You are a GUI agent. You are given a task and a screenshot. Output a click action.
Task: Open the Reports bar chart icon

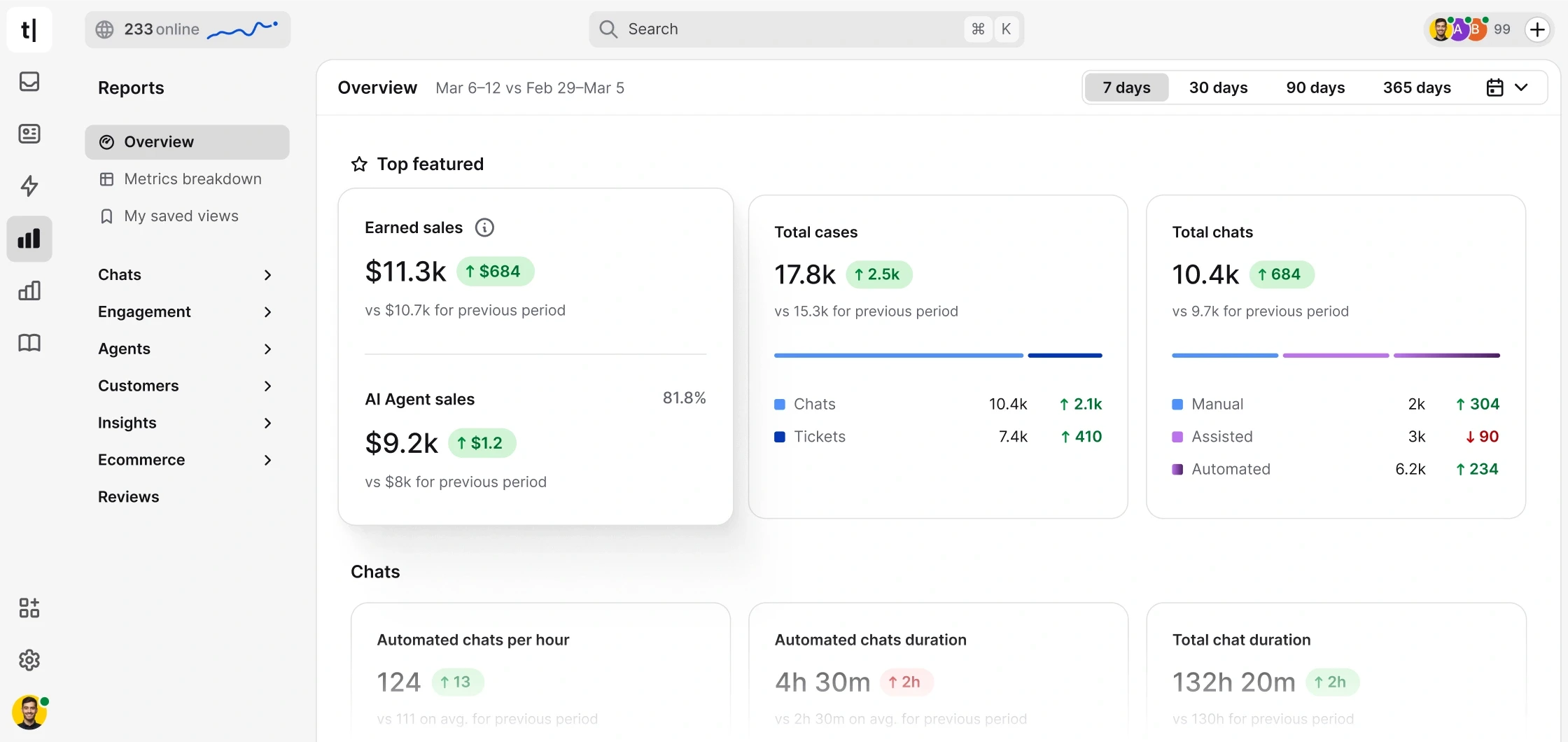click(x=29, y=238)
